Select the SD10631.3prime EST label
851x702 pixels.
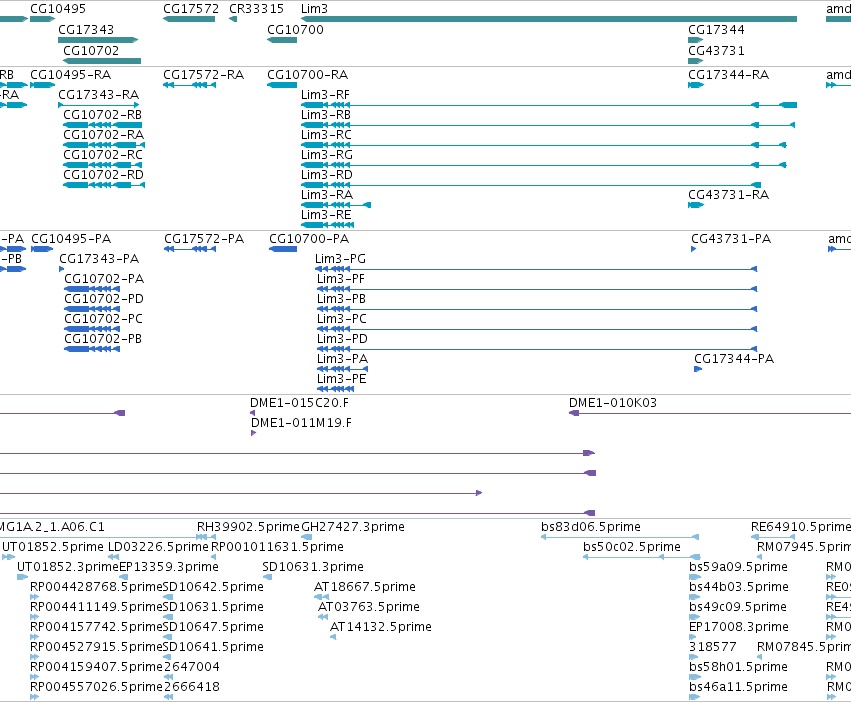pyautogui.click(x=313, y=567)
